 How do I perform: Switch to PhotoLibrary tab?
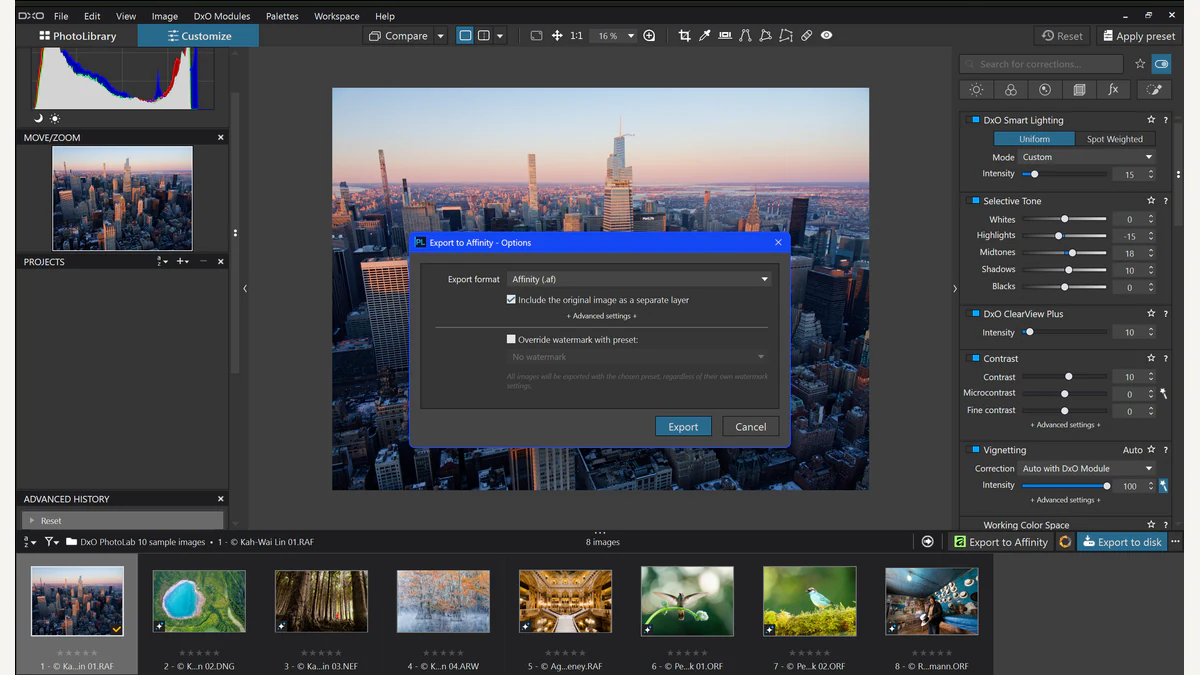pos(77,36)
